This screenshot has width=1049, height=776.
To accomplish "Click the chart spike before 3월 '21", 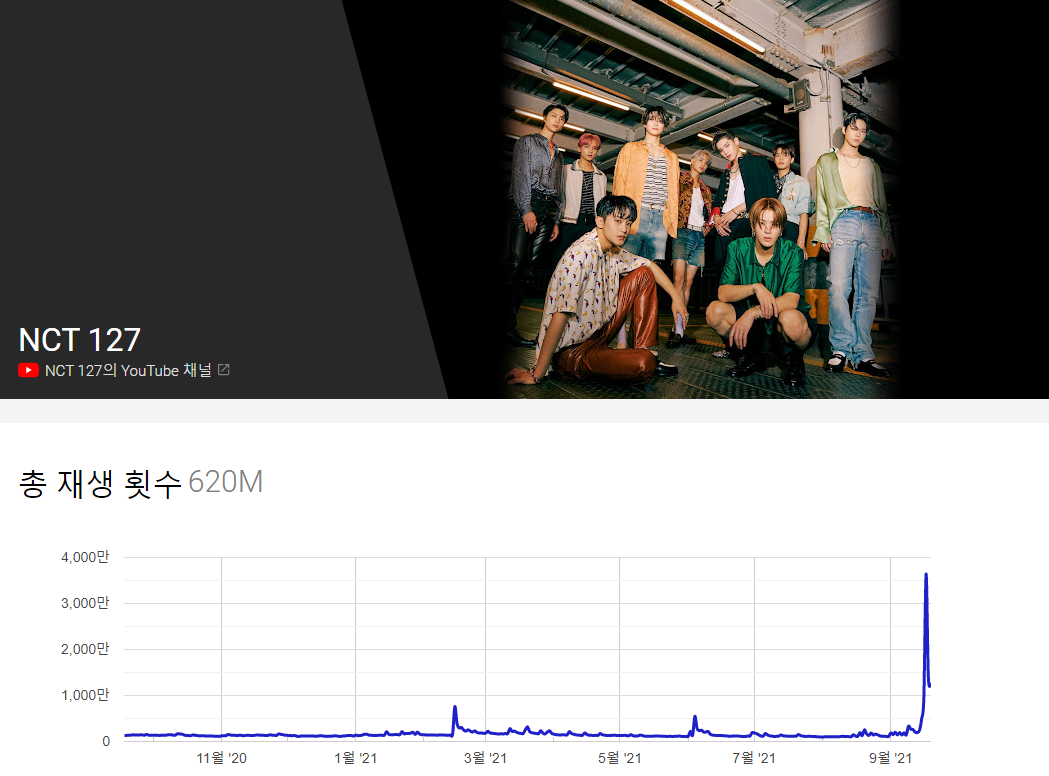I will (x=455, y=708).
